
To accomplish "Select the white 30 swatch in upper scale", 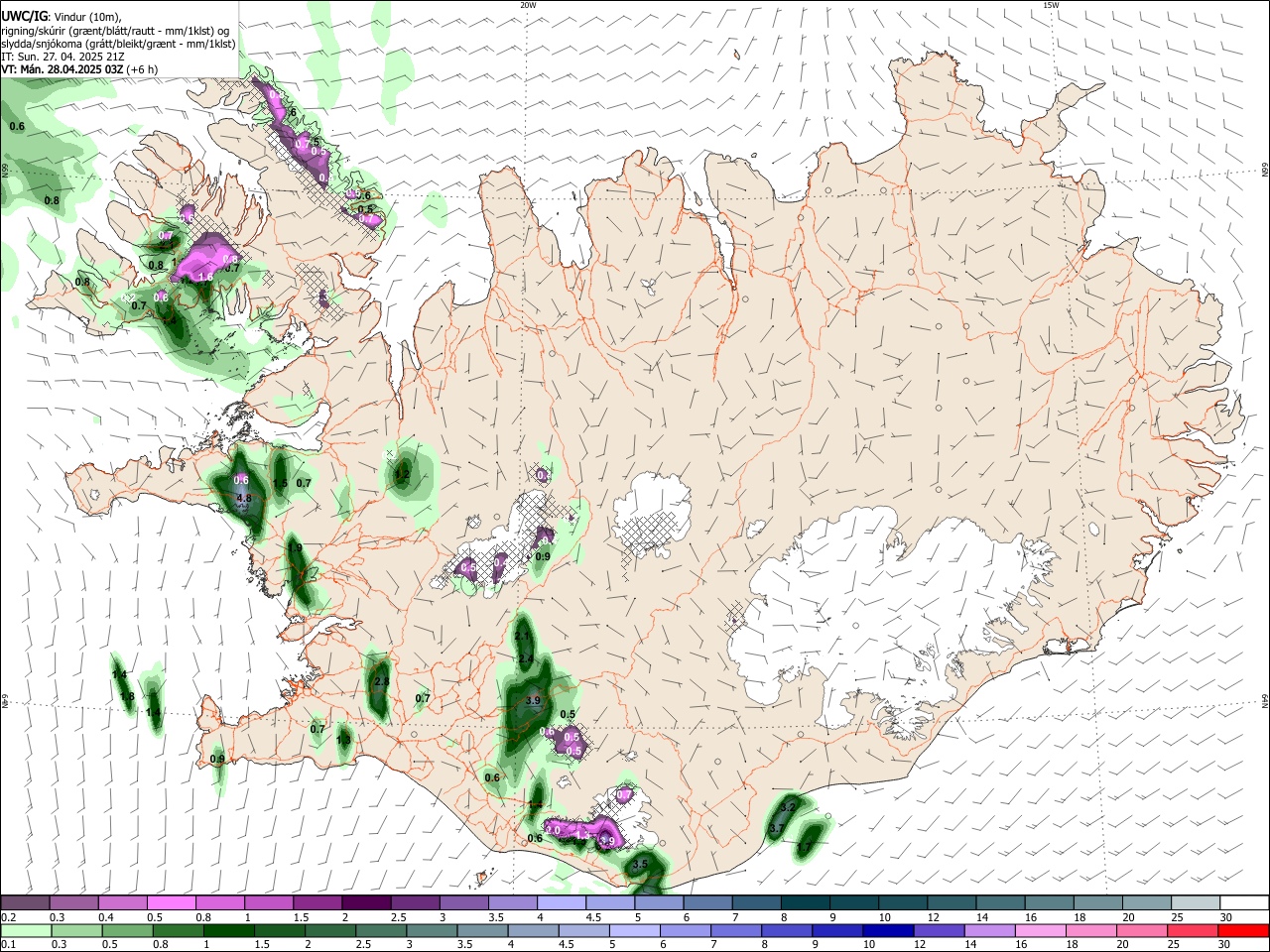I will coord(1243,902).
